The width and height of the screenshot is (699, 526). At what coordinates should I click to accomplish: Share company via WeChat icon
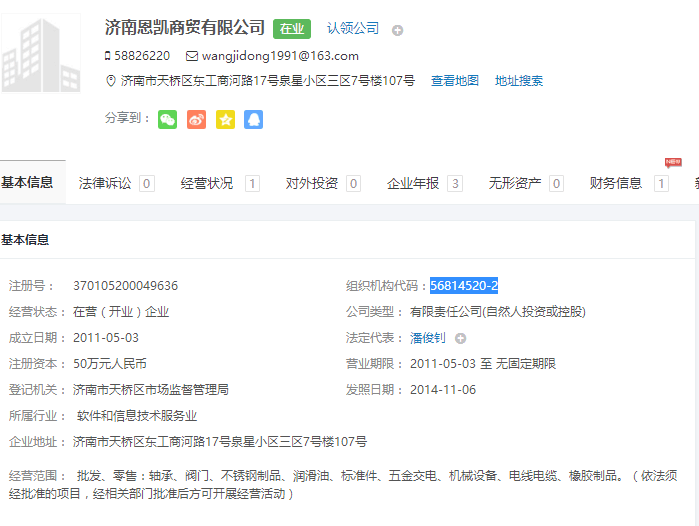coord(167,119)
